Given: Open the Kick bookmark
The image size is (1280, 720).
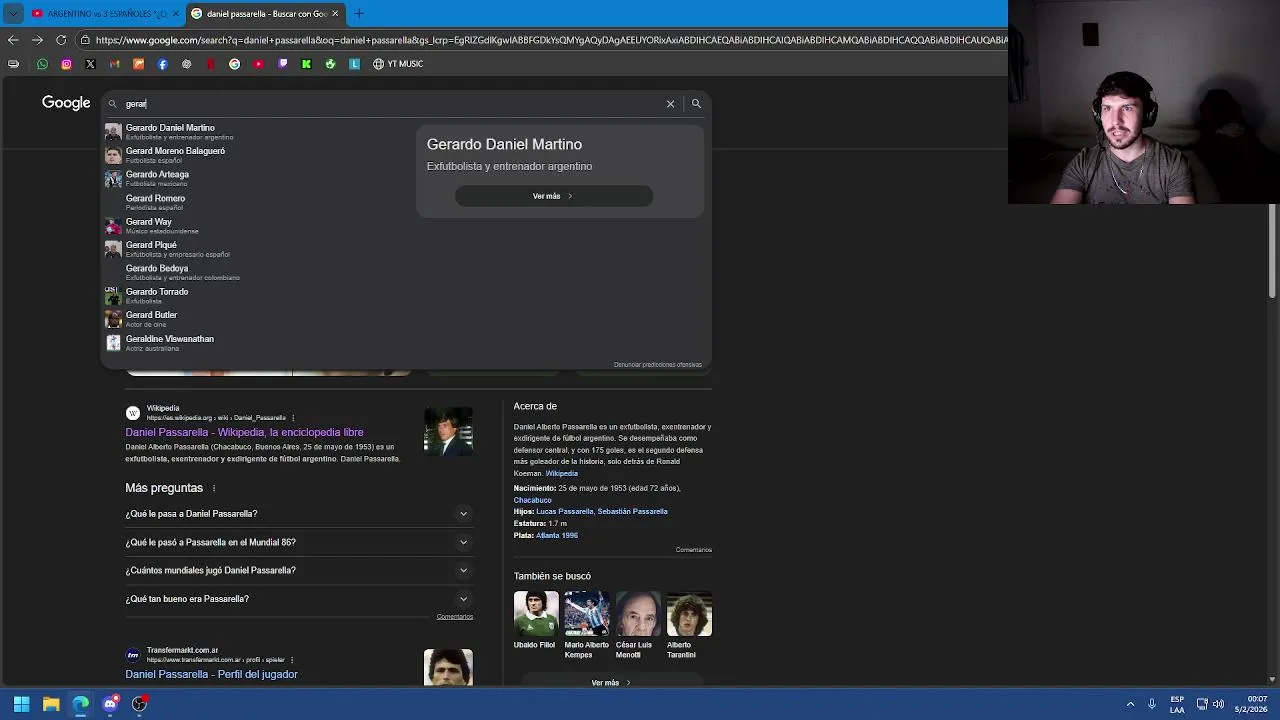Looking at the screenshot, I should point(306,64).
